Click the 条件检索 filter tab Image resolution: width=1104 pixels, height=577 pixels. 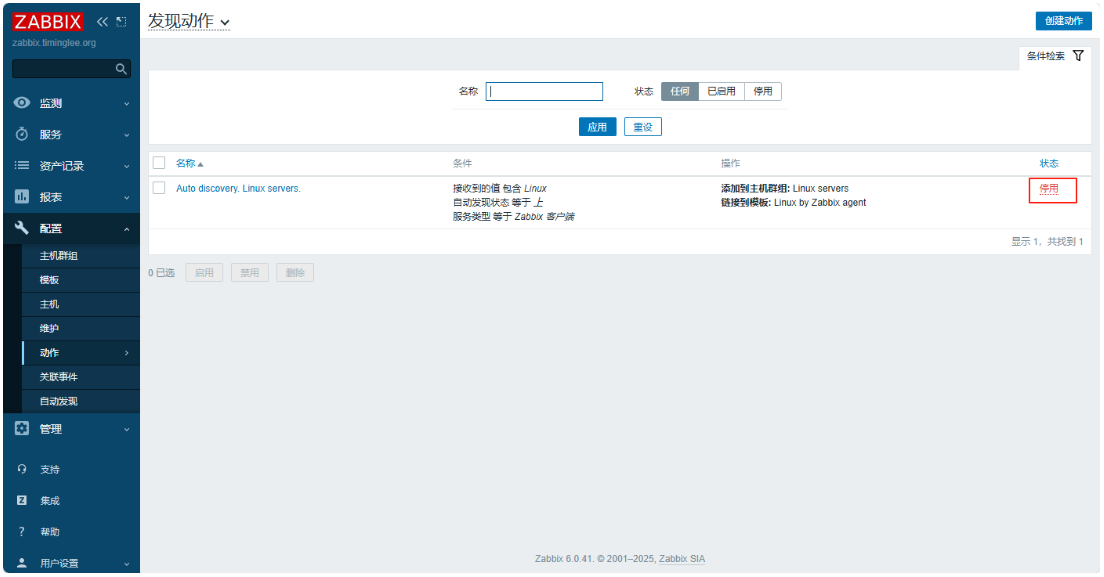1054,56
